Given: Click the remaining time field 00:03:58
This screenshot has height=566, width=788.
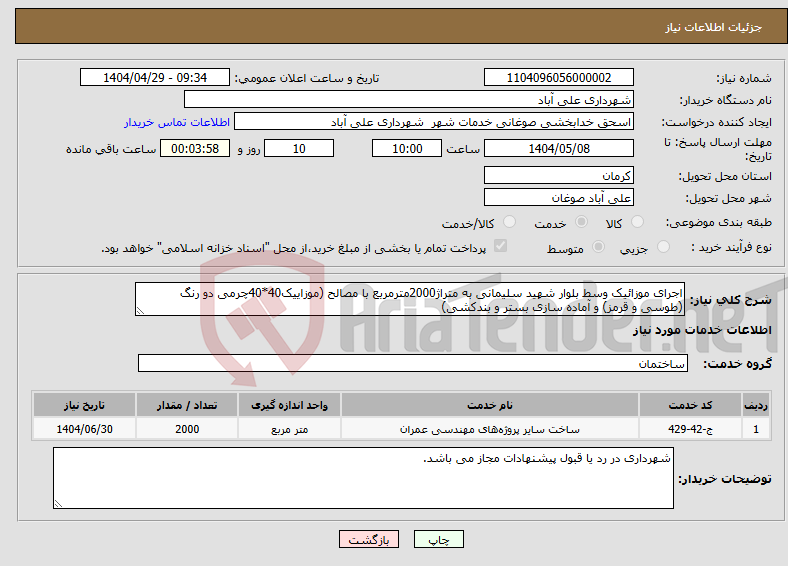Looking at the screenshot, I should [195, 148].
